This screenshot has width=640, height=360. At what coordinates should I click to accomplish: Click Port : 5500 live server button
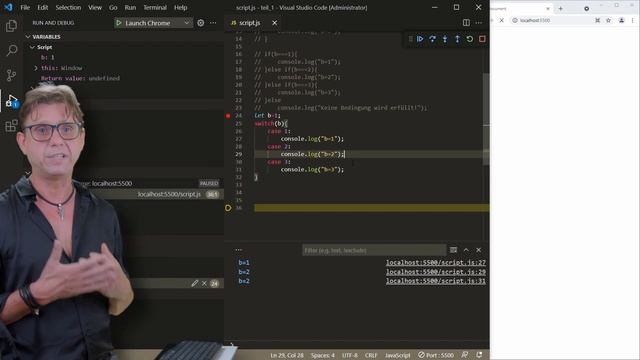(x=436, y=355)
